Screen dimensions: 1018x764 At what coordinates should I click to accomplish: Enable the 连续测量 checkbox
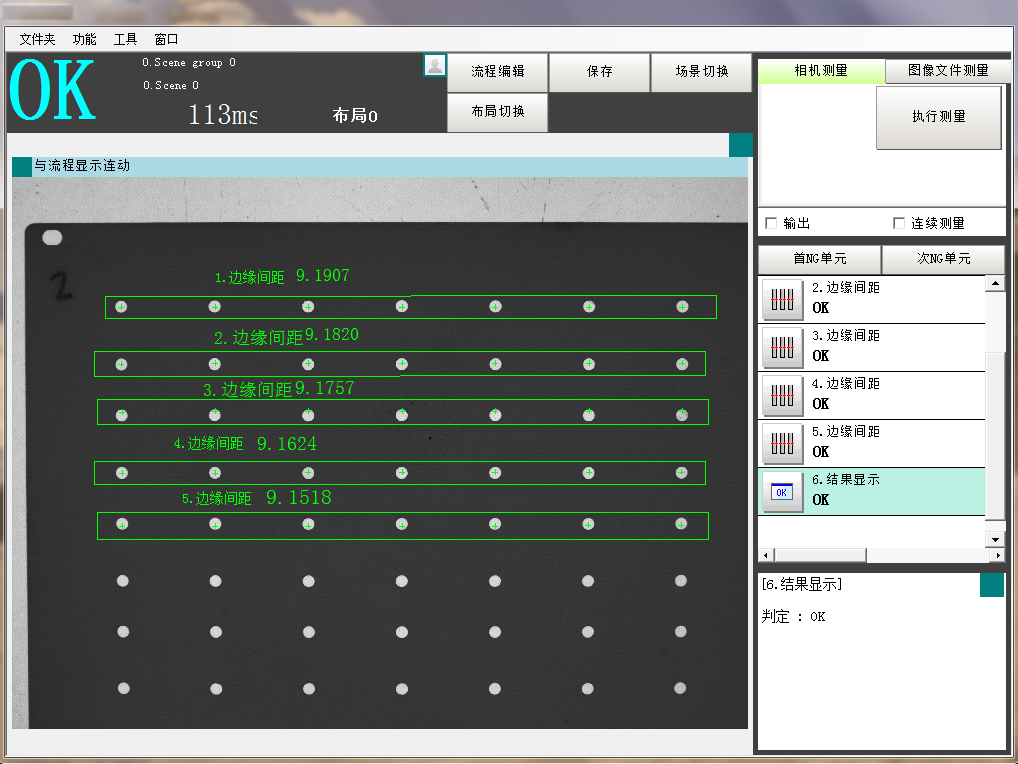point(898,223)
